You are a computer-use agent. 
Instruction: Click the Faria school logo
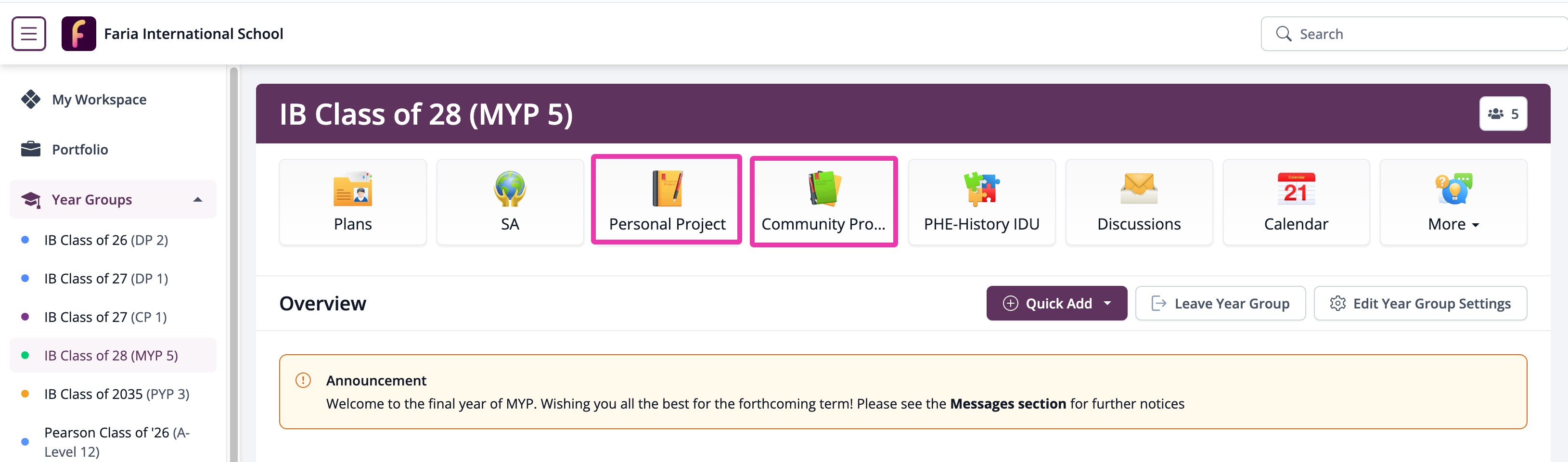click(x=78, y=34)
